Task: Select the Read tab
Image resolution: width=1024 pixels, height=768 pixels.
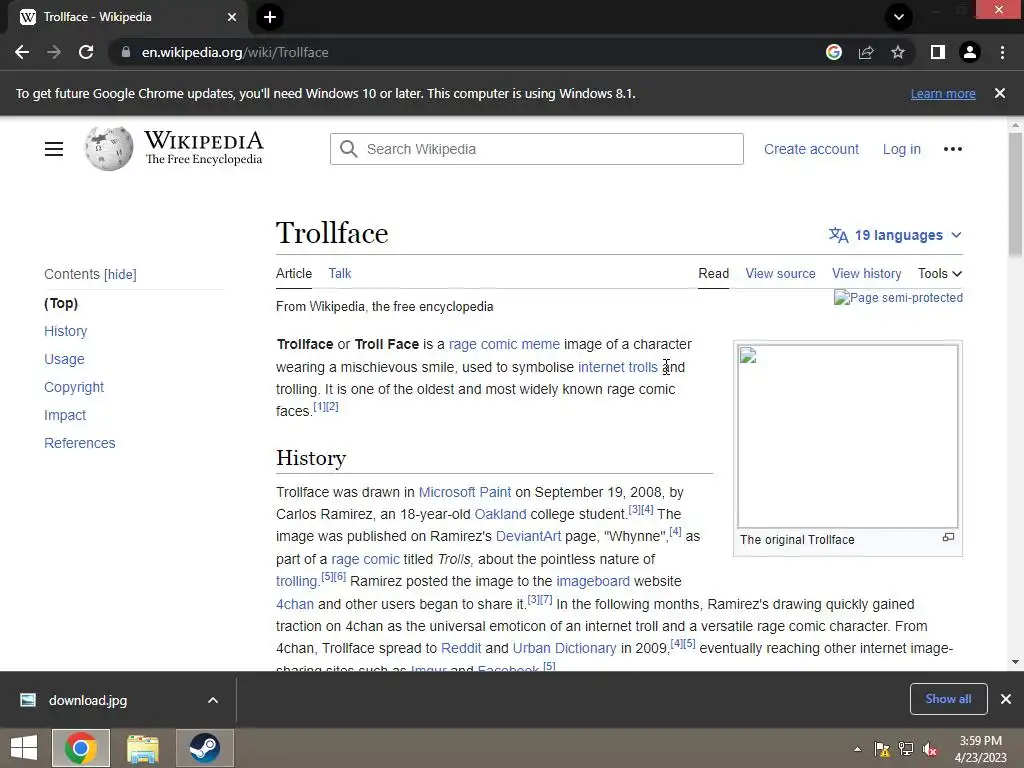Action: 713,274
